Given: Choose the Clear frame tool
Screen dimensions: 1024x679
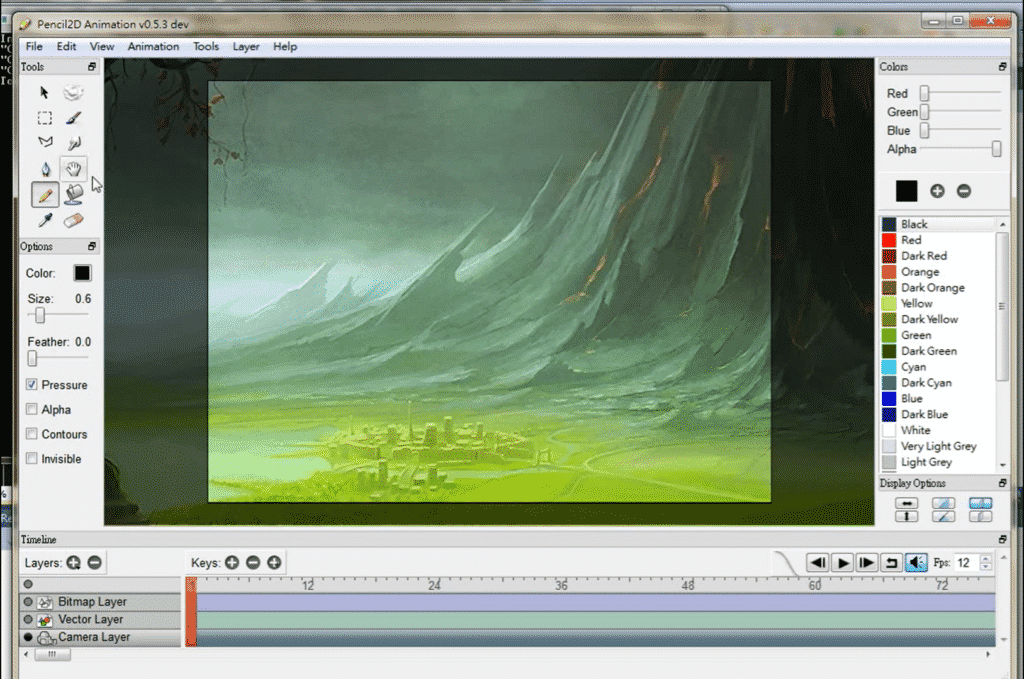Looking at the screenshot, I should (73, 93).
